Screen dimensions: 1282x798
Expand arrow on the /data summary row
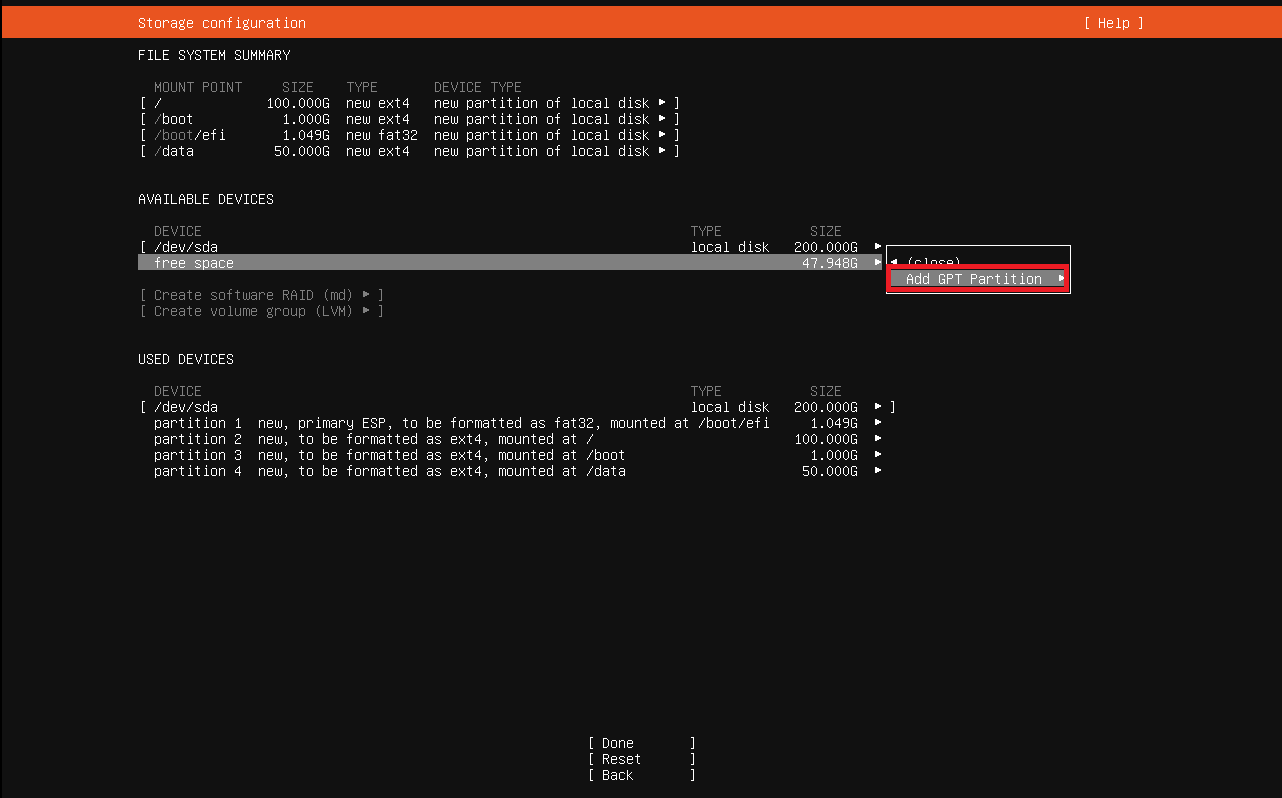pyautogui.click(x=662, y=151)
